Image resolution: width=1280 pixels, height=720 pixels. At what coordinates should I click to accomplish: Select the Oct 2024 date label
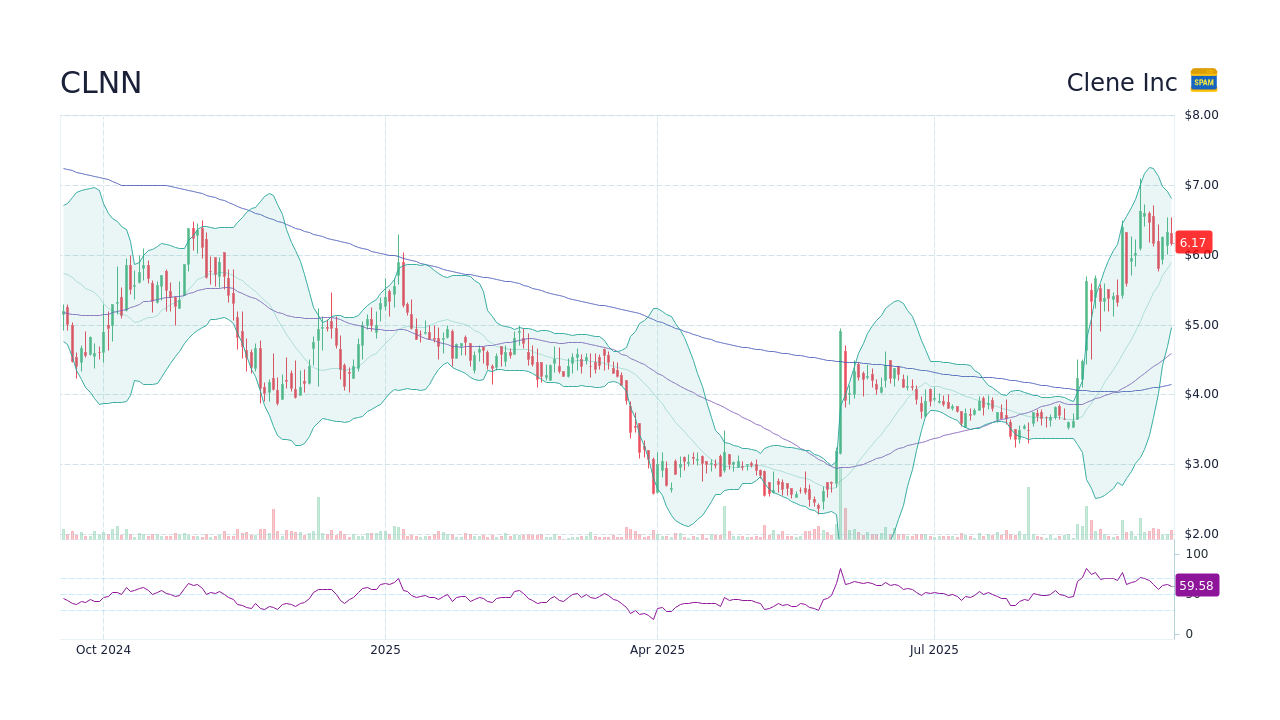pyautogui.click(x=103, y=649)
